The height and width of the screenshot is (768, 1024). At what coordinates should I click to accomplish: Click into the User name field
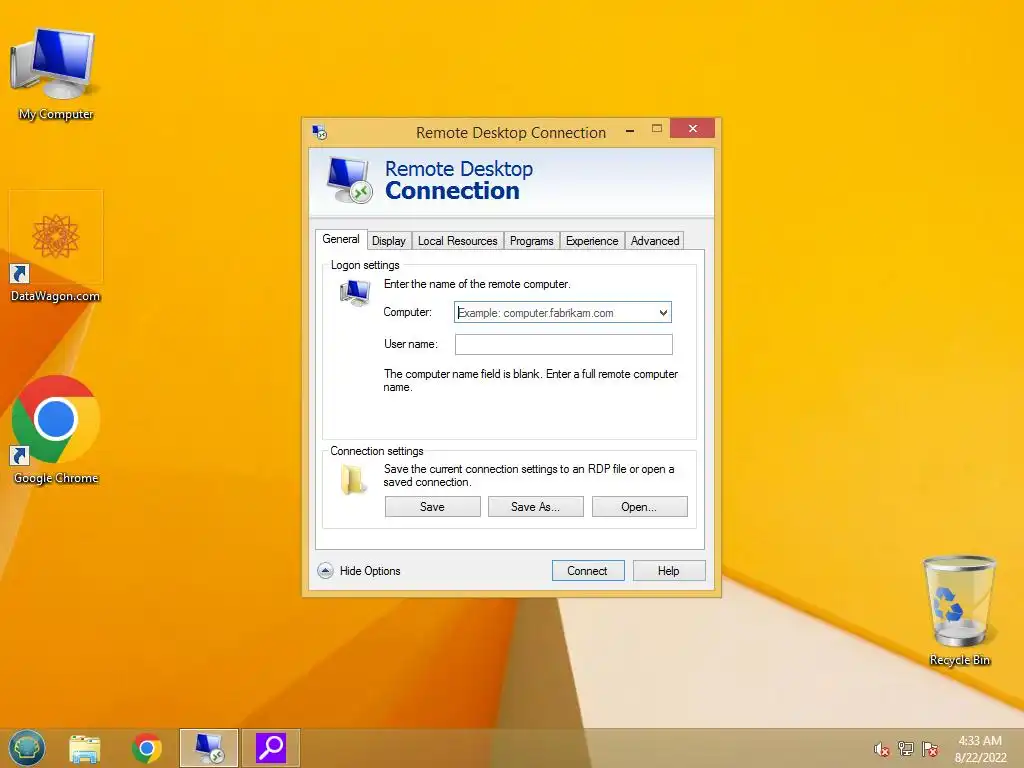[x=564, y=344]
